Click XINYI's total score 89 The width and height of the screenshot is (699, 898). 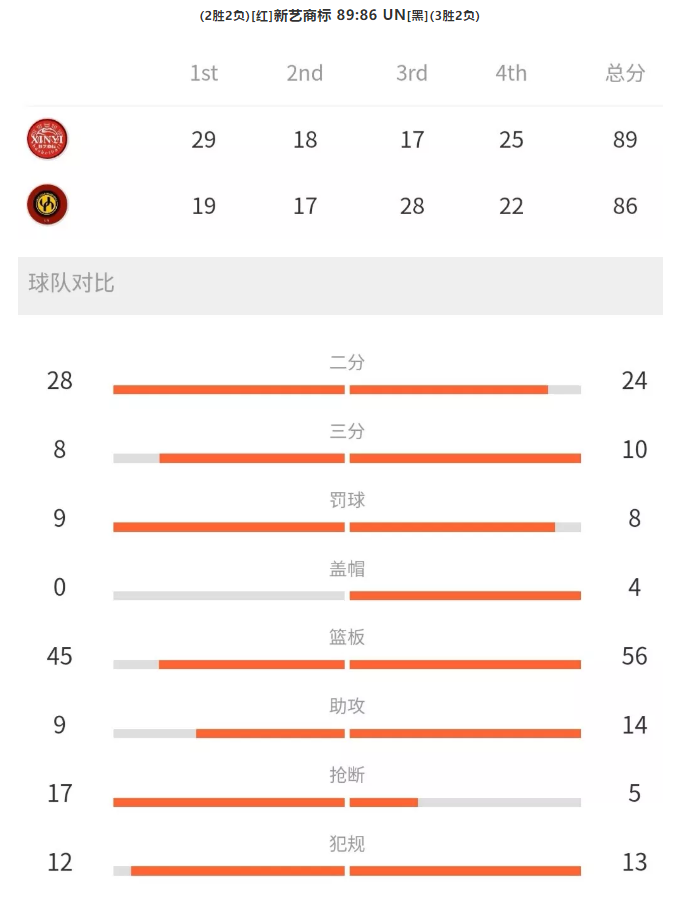(x=625, y=140)
